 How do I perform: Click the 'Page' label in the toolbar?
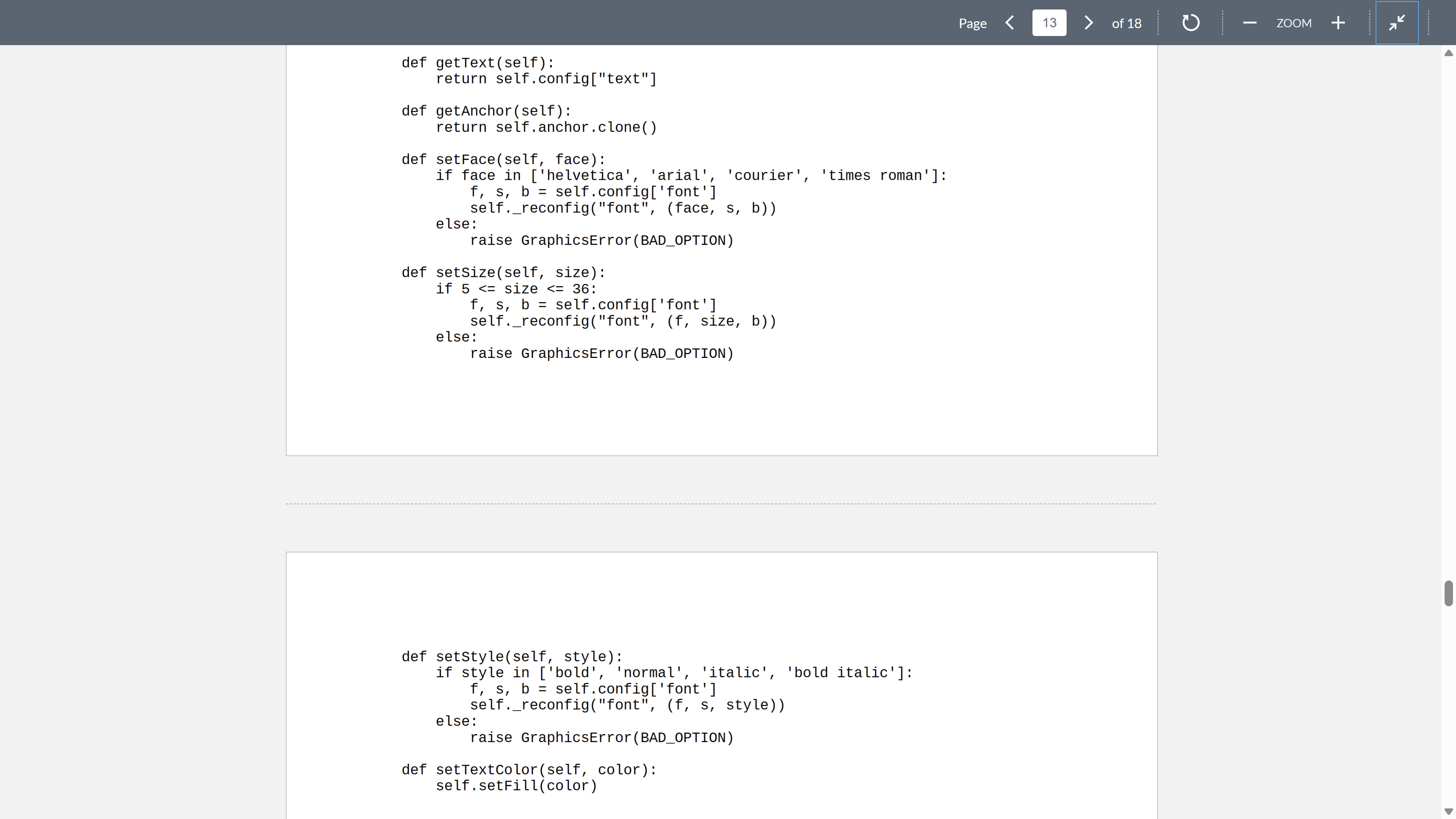coord(972,23)
